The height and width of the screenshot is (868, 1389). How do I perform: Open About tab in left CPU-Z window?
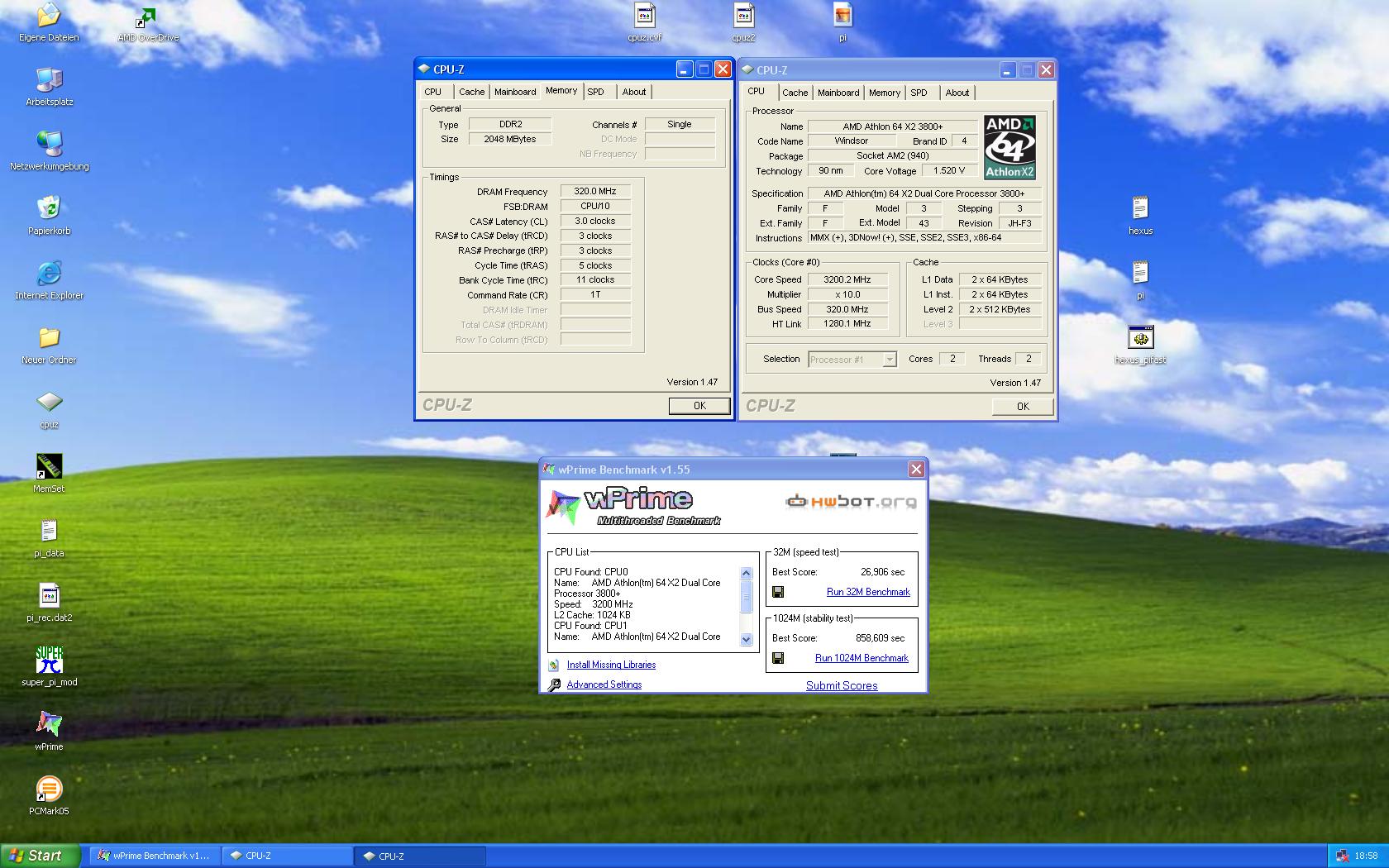point(634,92)
